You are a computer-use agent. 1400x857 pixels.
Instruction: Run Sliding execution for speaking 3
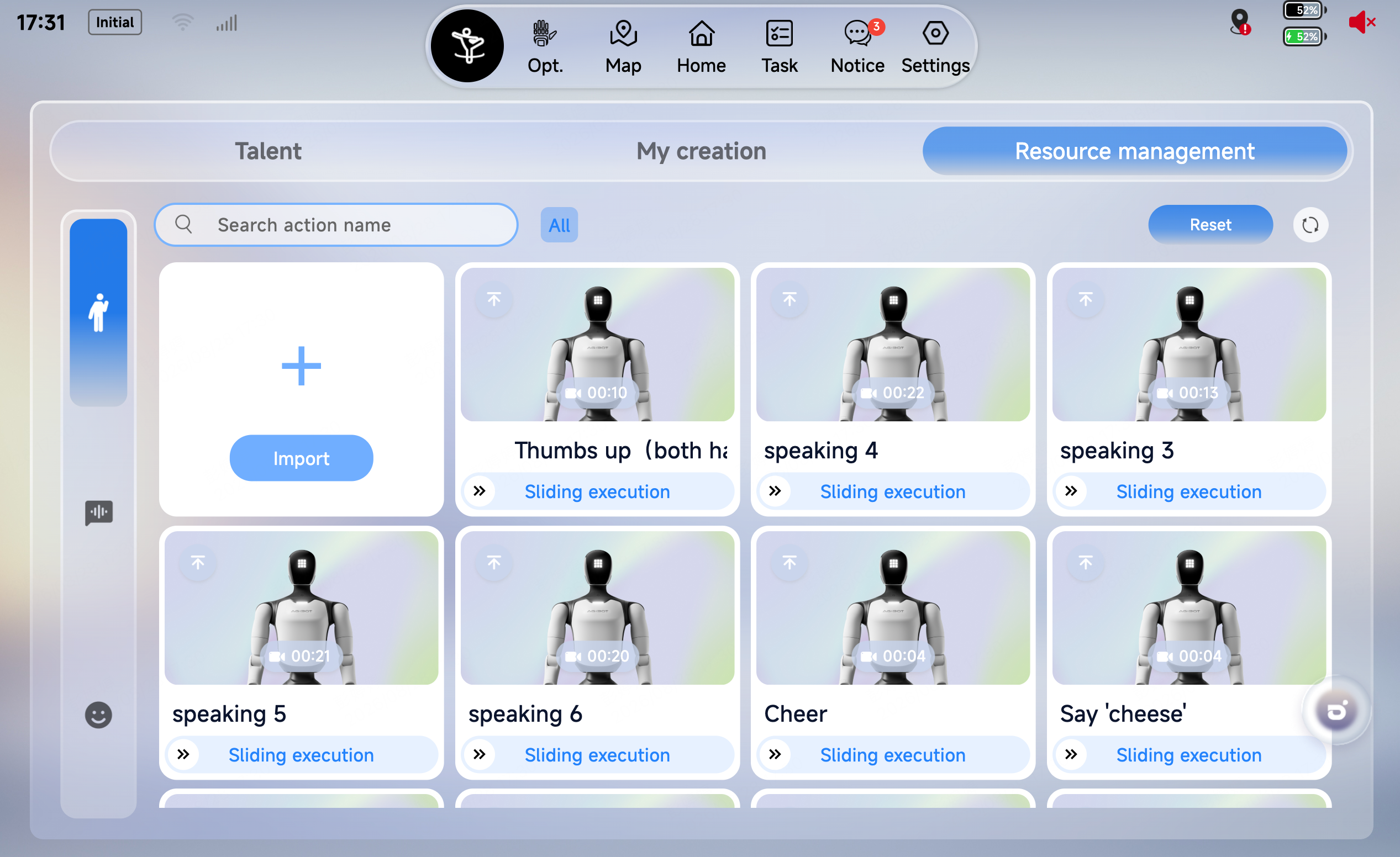point(1188,491)
